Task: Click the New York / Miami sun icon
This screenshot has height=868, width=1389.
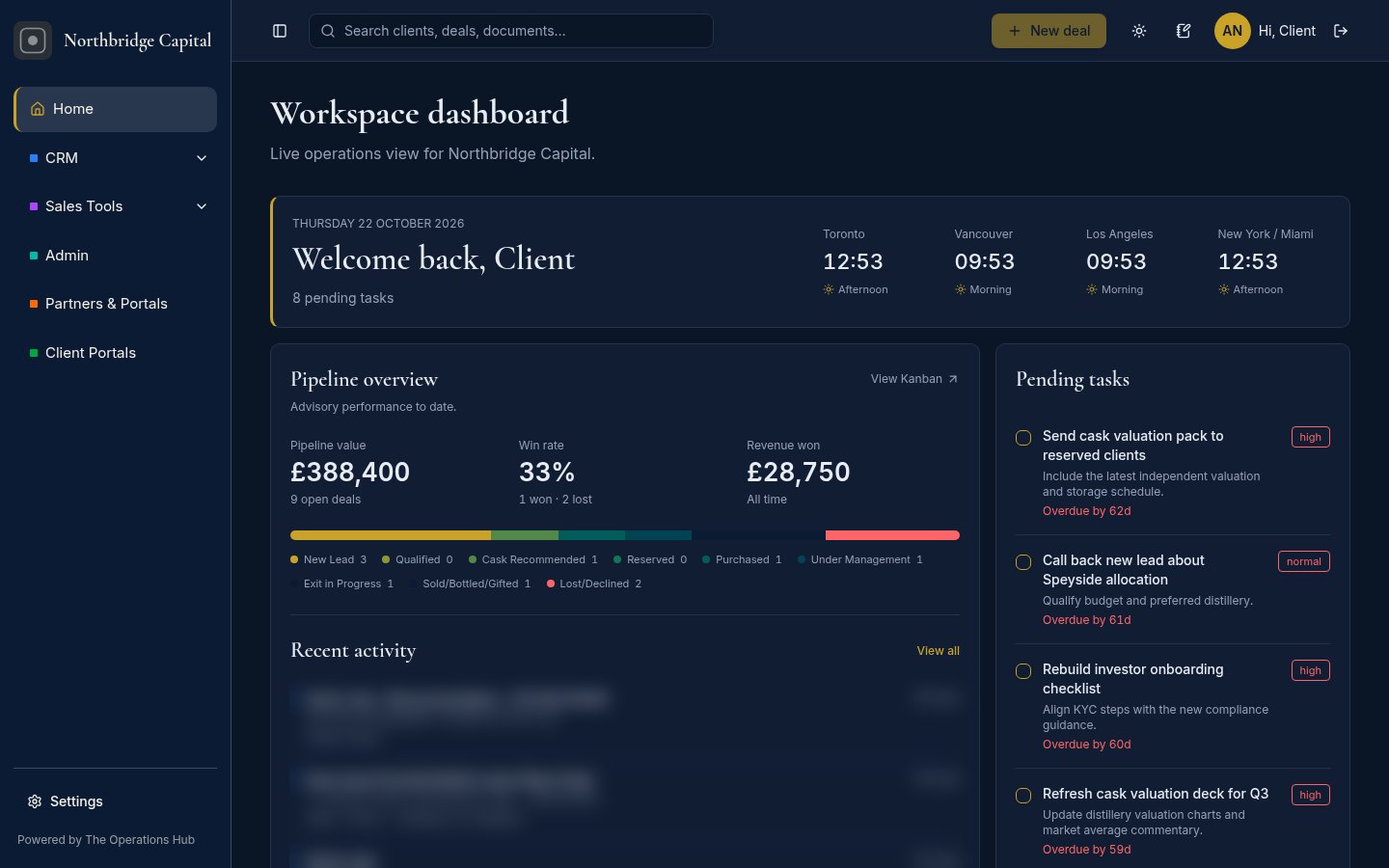Action: (x=1223, y=289)
